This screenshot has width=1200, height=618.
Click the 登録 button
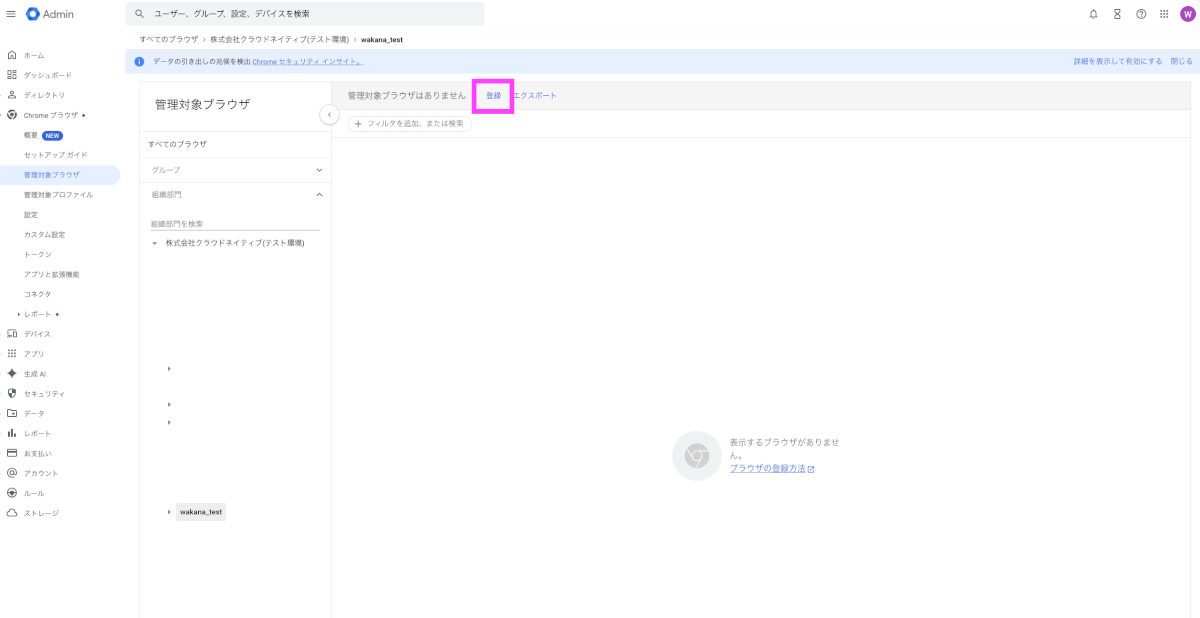coord(493,95)
